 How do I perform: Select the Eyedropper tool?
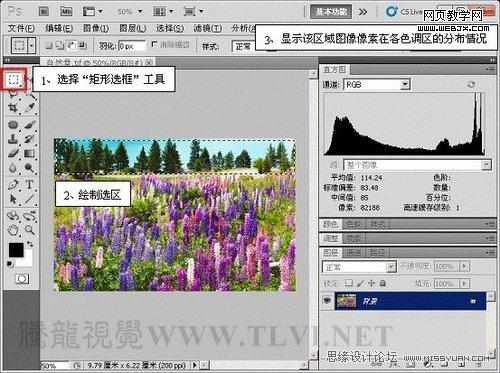pos(30,108)
